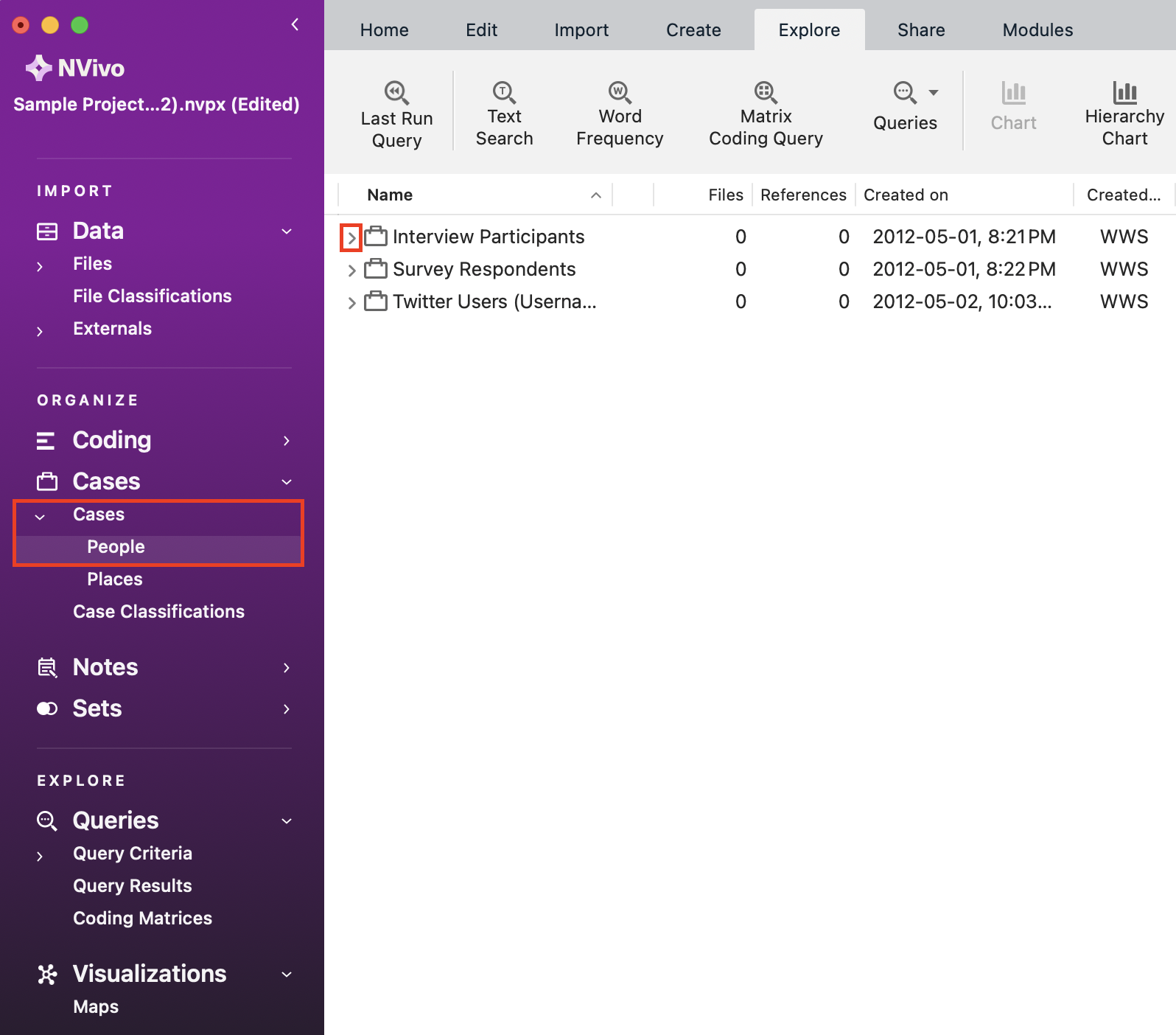
Task: Click the Twitter Users case icon
Action: [376, 301]
